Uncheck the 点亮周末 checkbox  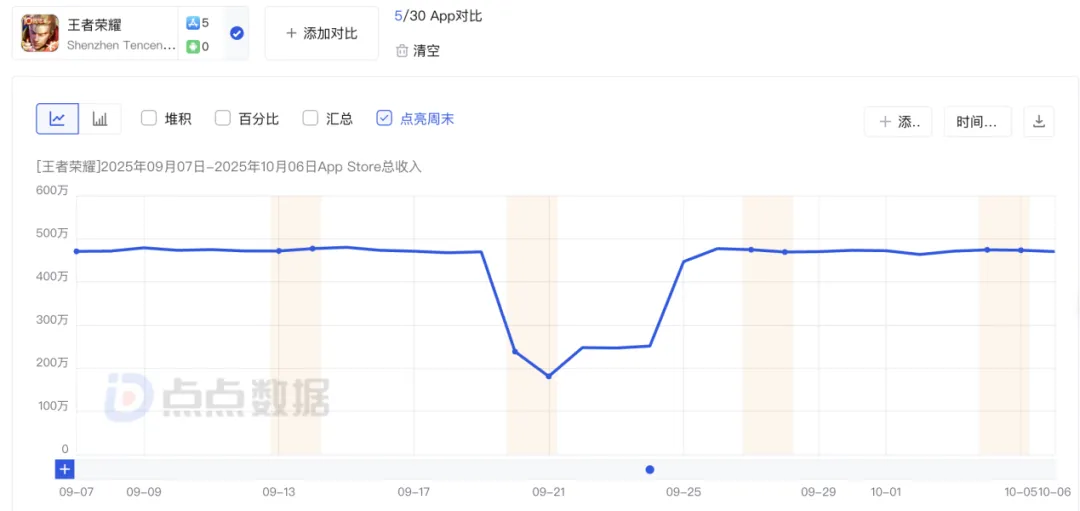click(x=384, y=118)
